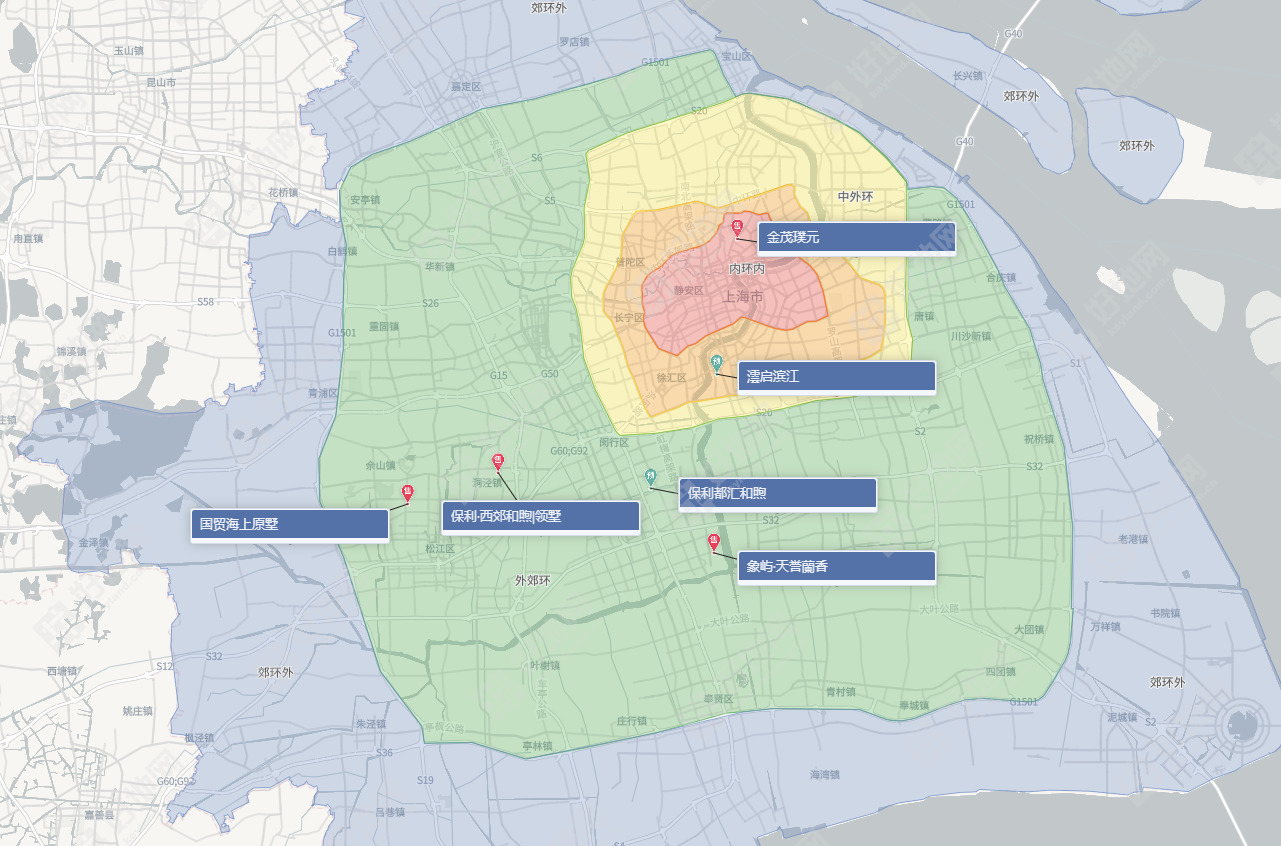The width and height of the screenshot is (1281, 846).
Task: Click the 国贸海上原墅 label box
Action: [289, 524]
